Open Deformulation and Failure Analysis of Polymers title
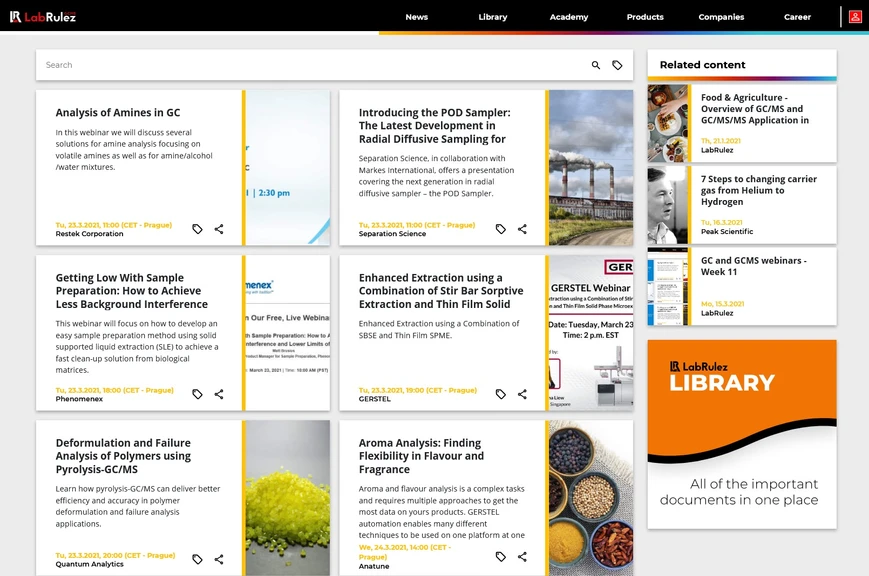 (x=123, y=456)
